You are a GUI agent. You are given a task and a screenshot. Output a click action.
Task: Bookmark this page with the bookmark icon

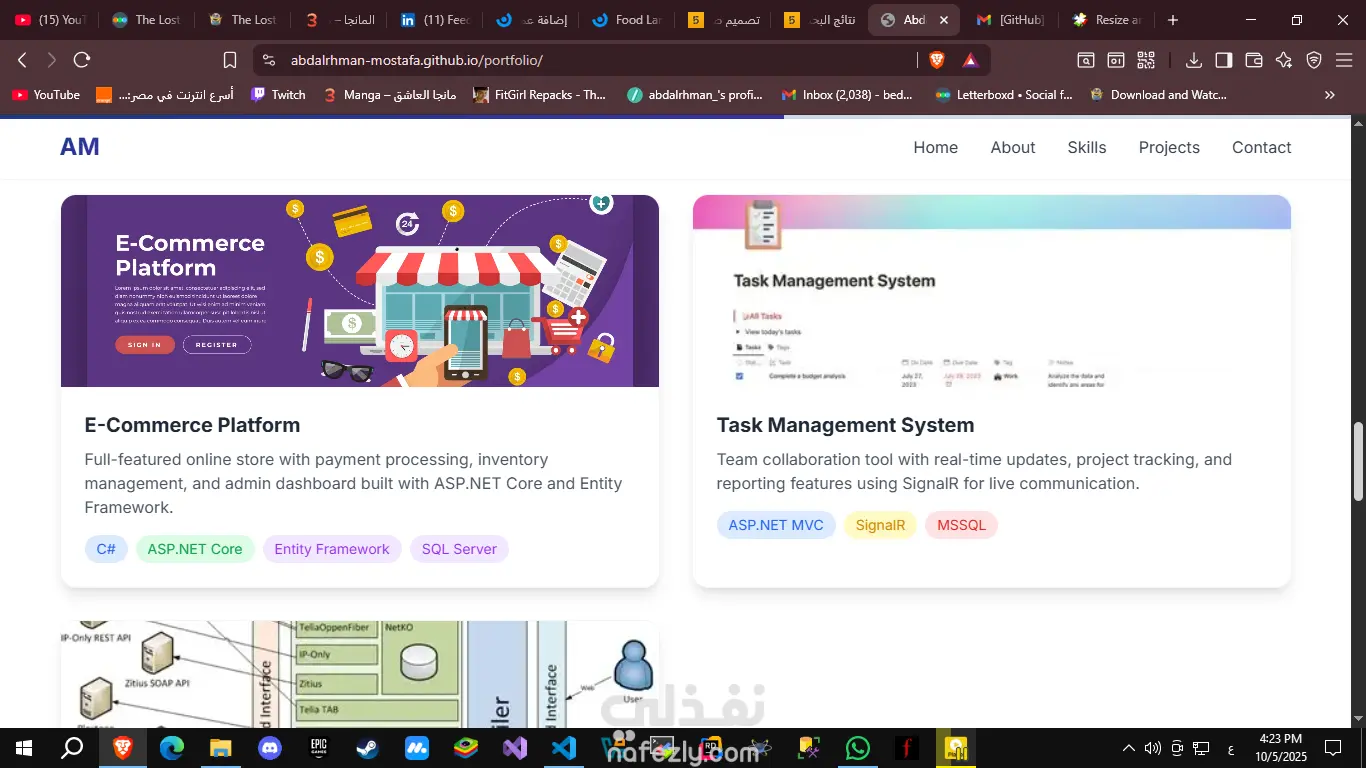tap(230, 60)
